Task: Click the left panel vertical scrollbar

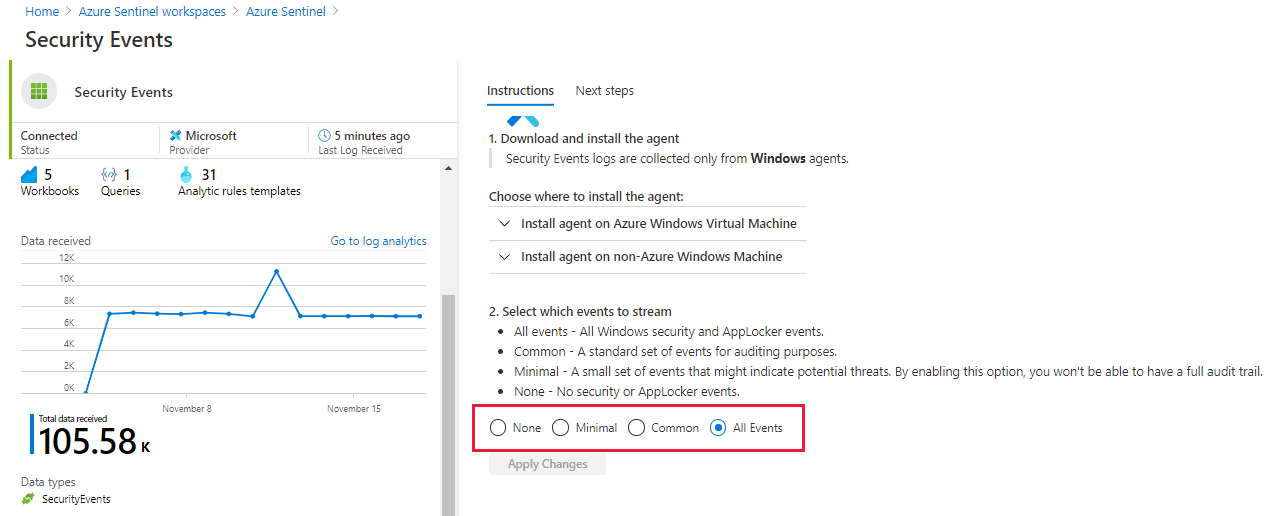Action: (449, 400)
